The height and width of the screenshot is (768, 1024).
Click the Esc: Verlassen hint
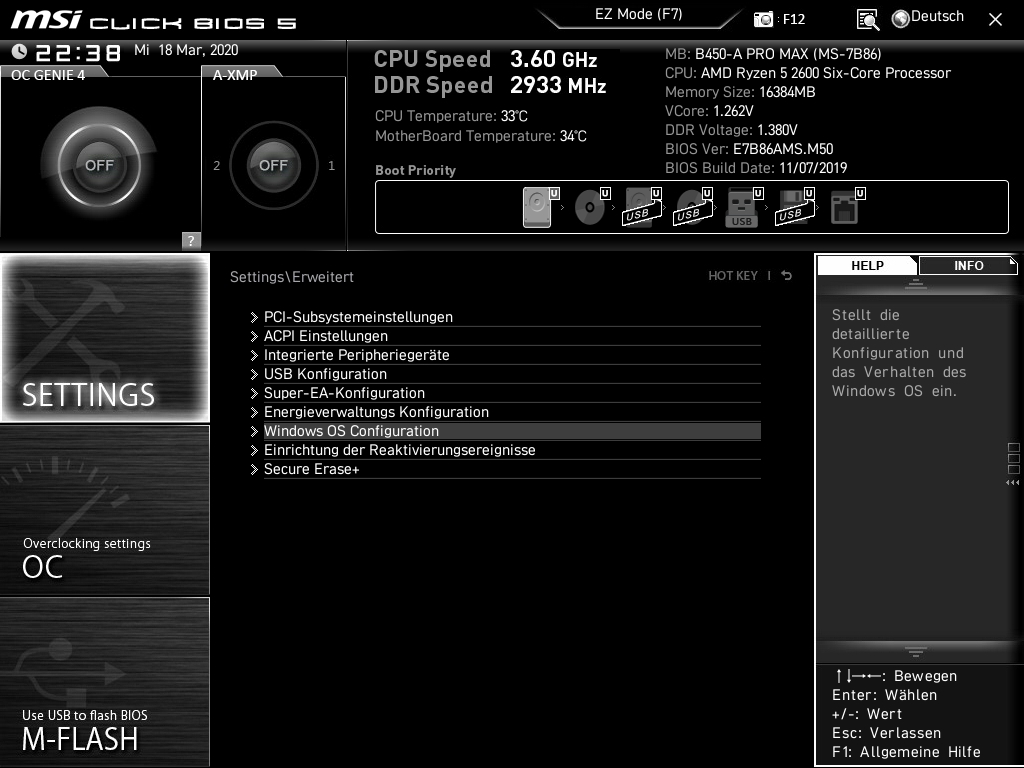[x=887, y=733]
